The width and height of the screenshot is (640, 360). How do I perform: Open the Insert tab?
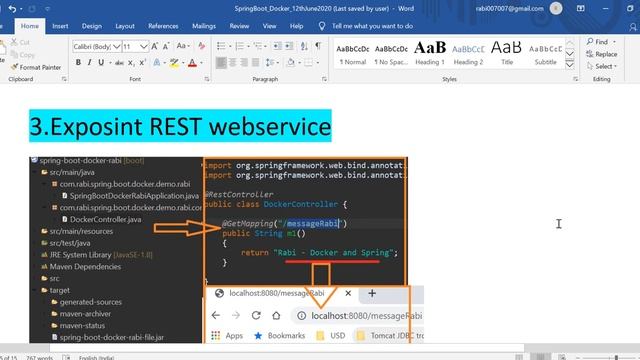[x=60, y=26]
